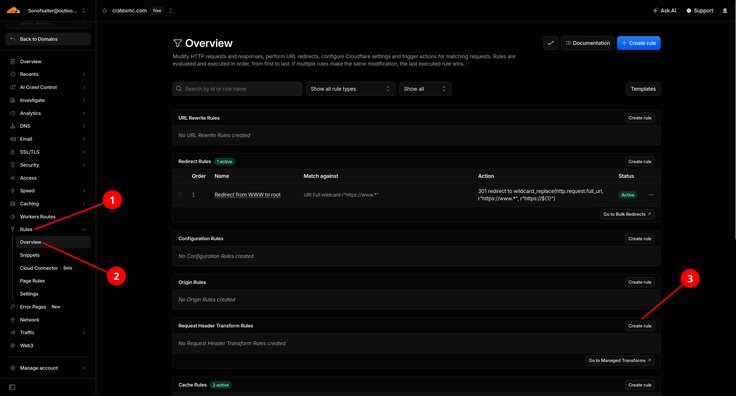This screenshot has width=736, height=396.
Task: Click the Access icon in sidebar
Action: [x=13, y=178]
